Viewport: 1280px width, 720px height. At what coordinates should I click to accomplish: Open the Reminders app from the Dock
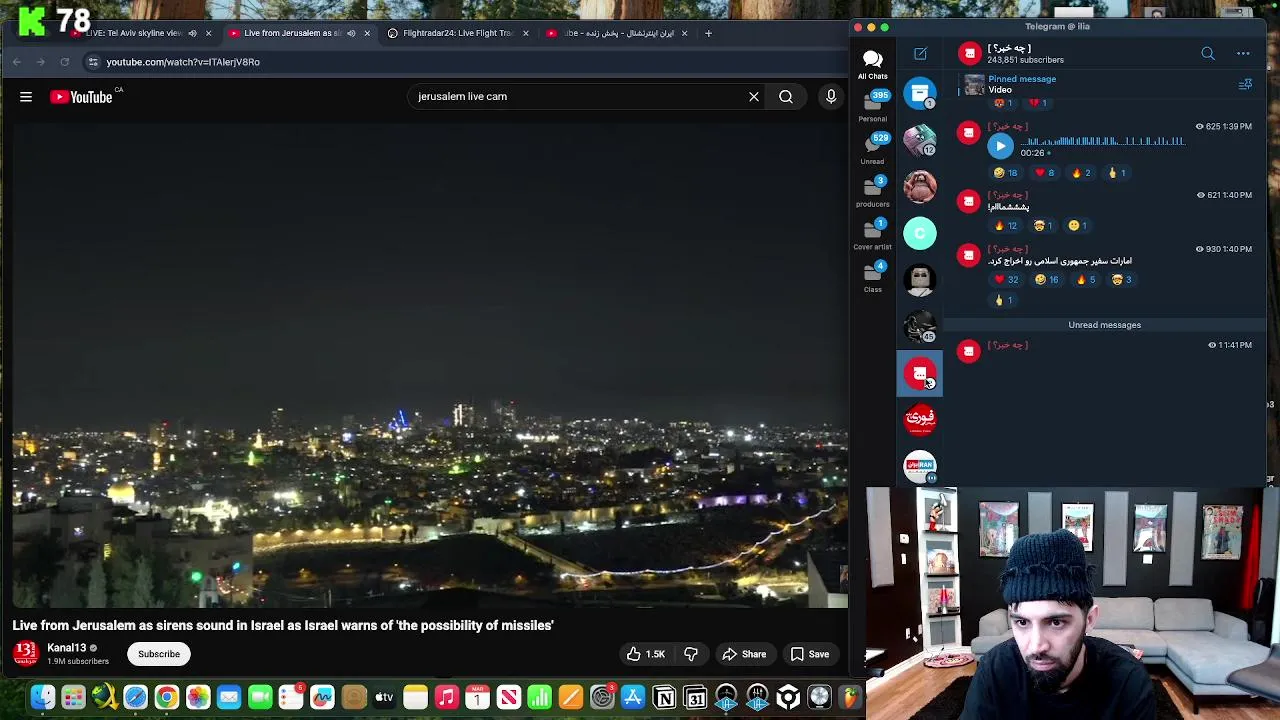291,697
